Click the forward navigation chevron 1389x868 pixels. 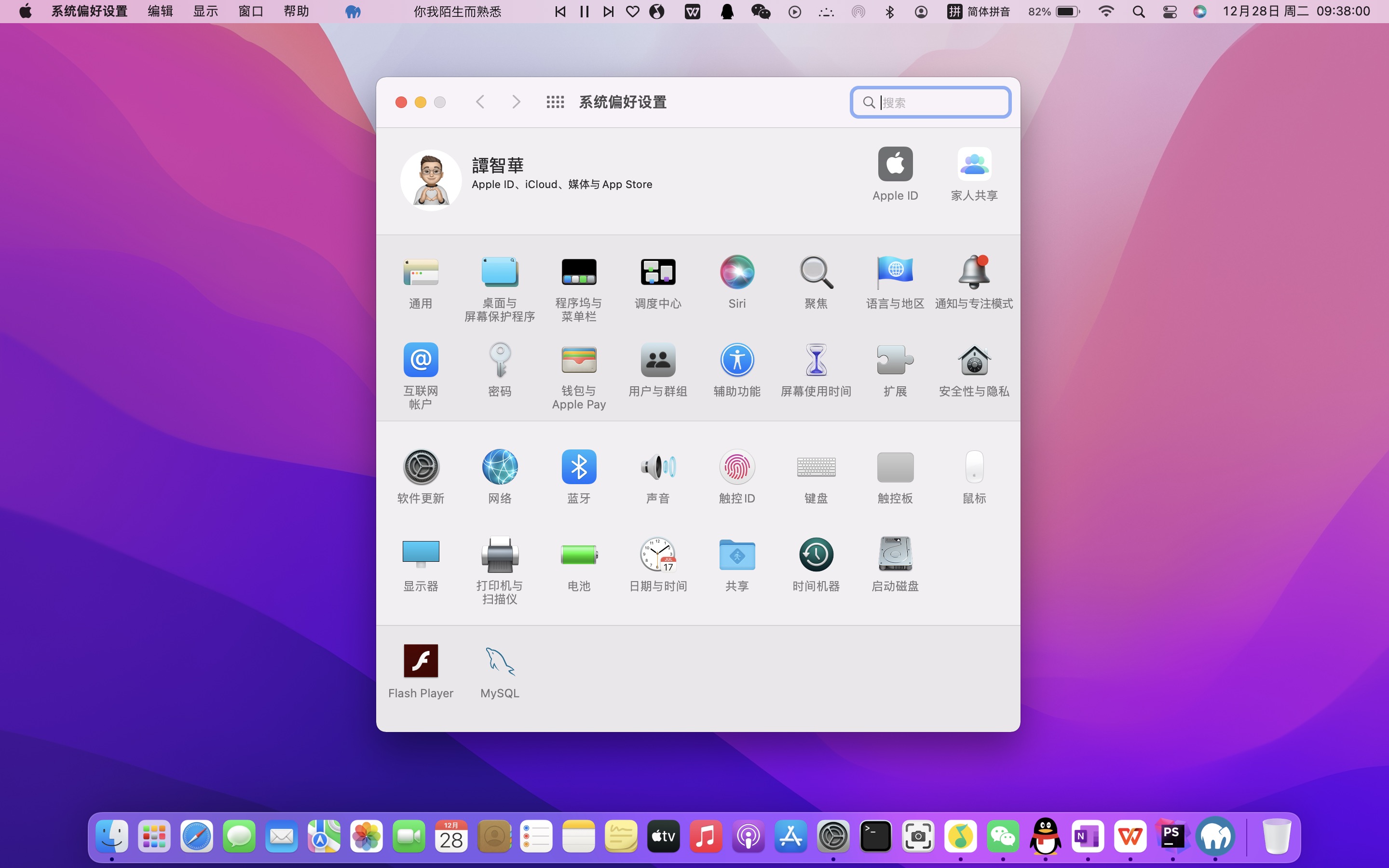coord(516,102)
